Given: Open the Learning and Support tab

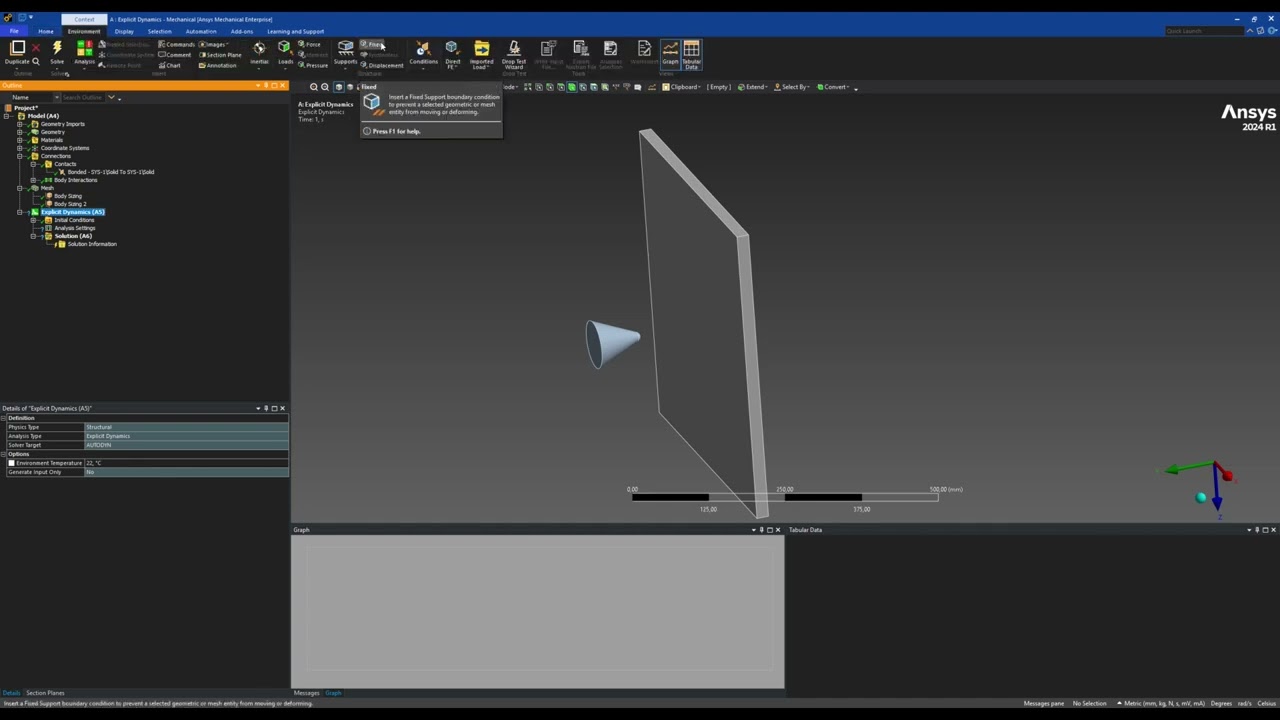Looking at the screenshot, I should [x=295, y=31].
